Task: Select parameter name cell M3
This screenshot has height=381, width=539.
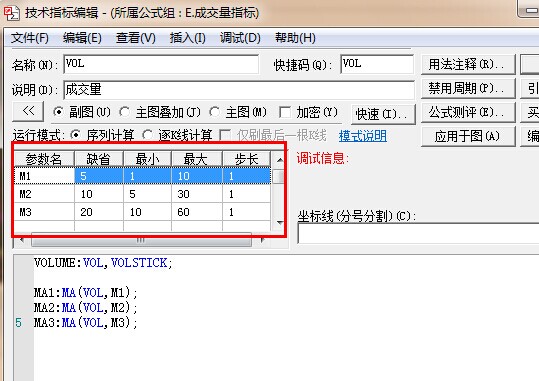Action: pyautogui.click(x=44, y=212)
